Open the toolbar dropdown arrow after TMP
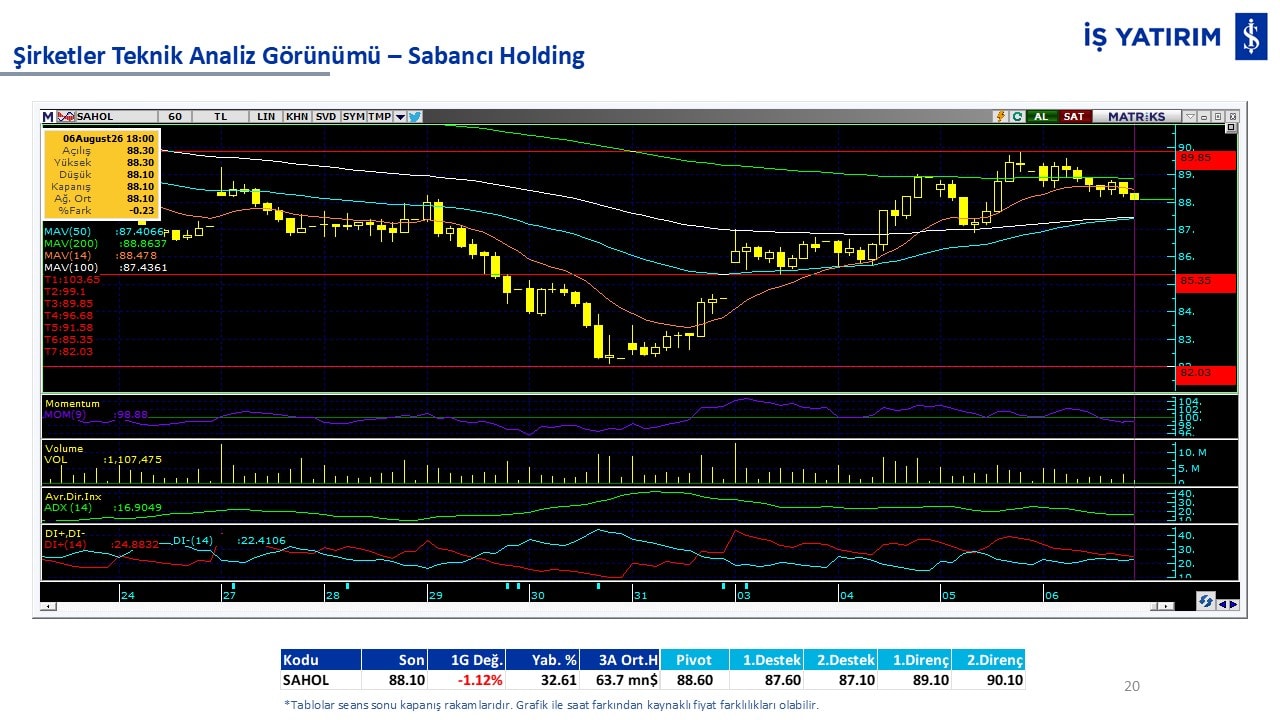The image size is (1280, 720). 400,116
